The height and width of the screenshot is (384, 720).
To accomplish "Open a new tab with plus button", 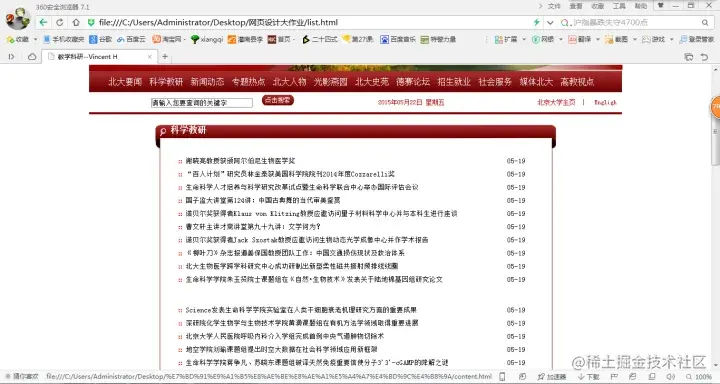I will point(165,56).
